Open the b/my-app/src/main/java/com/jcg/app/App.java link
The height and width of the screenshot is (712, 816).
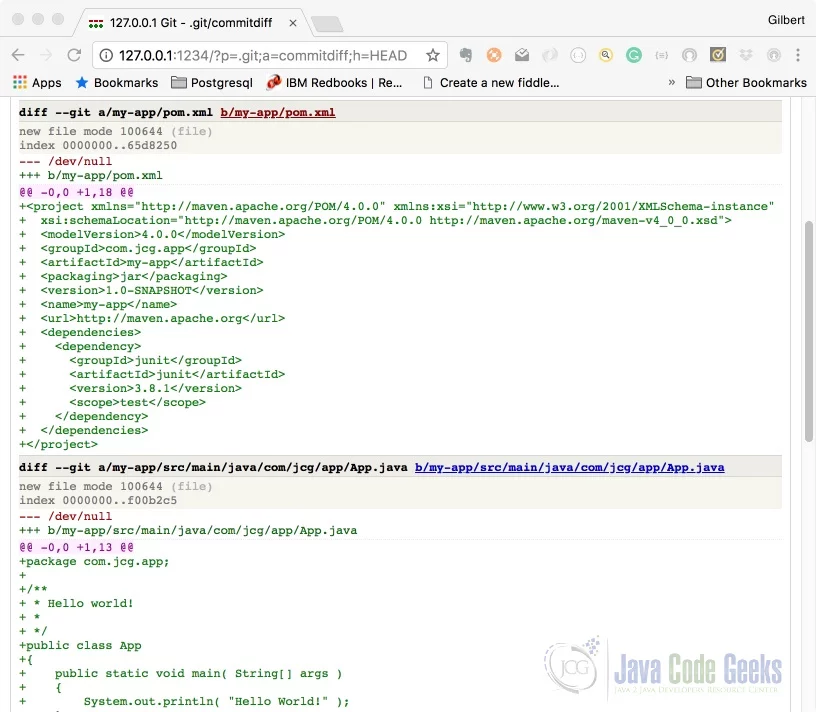tap(569, 467)
